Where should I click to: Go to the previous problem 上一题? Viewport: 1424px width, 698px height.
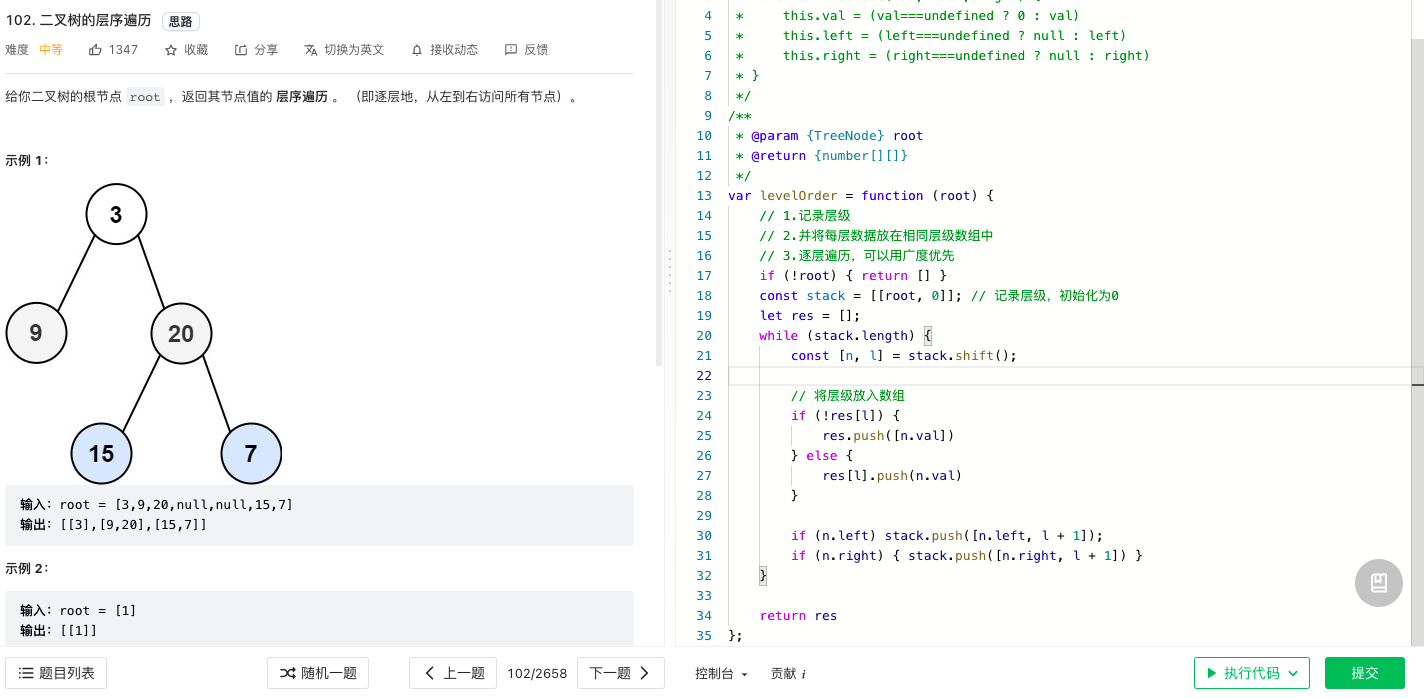coord(453,673)
